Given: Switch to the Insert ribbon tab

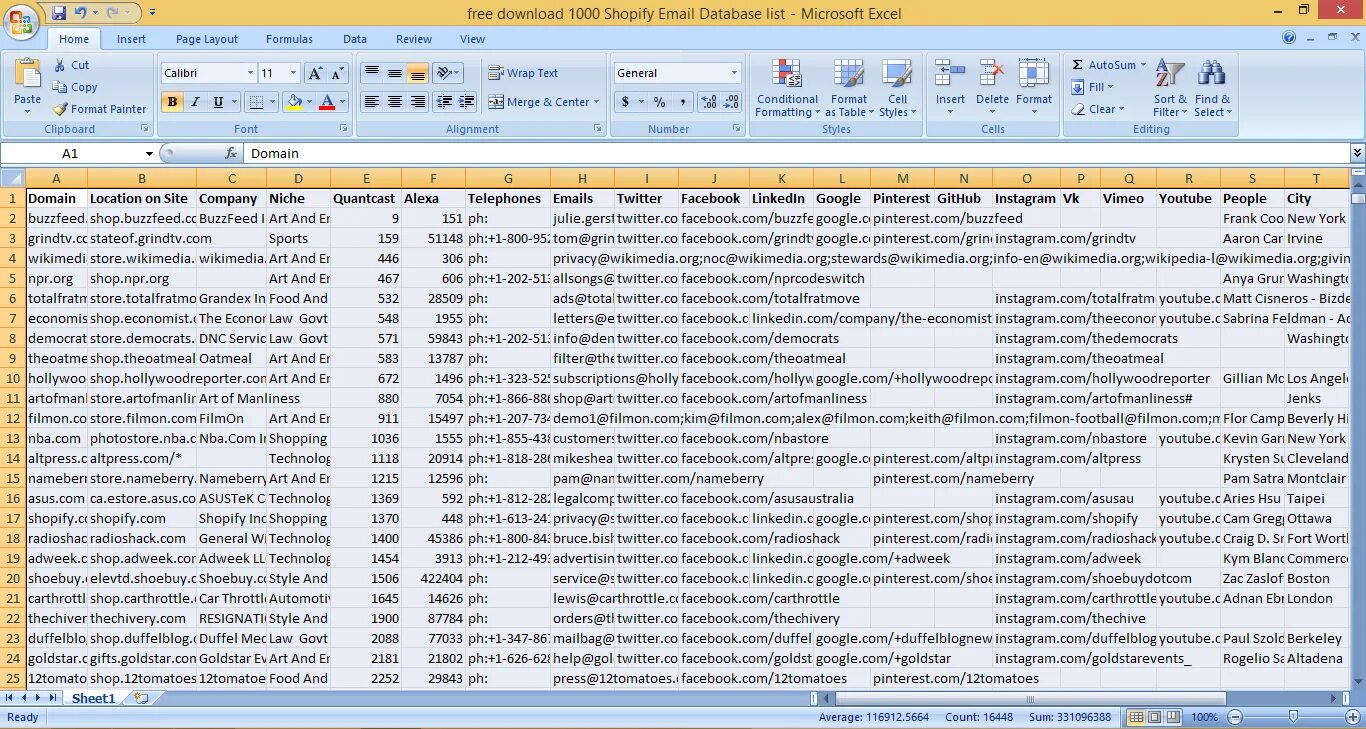Looking at the screenshot, I should (x=131, y=39).
